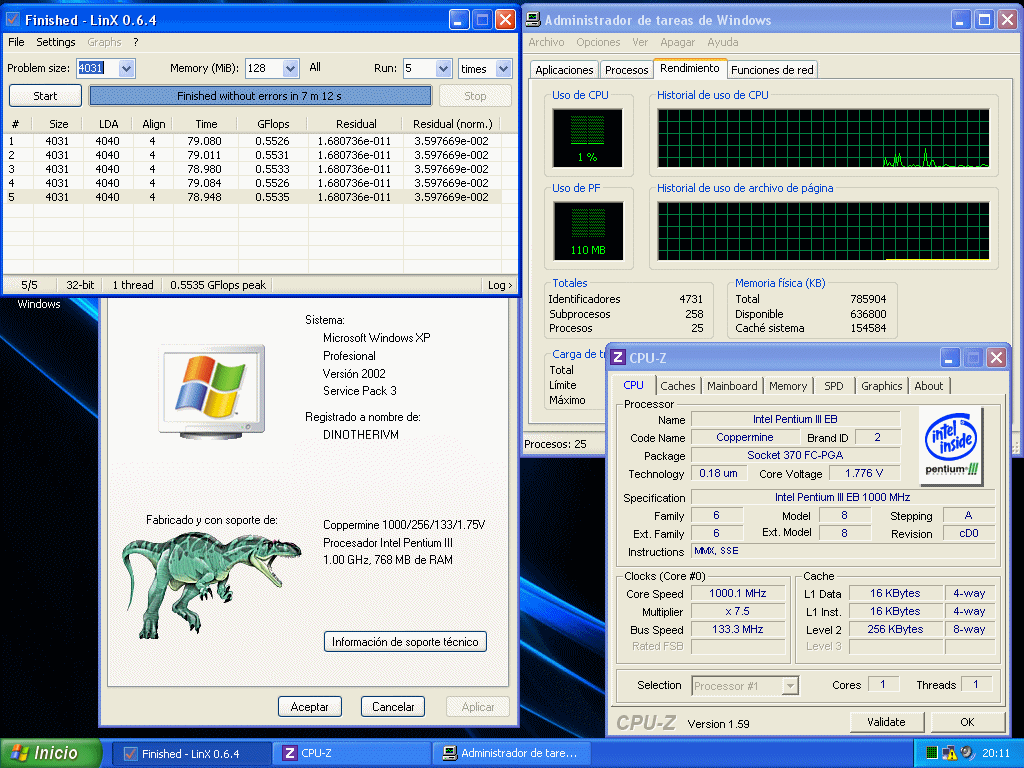Click the CPU-Z purple Z title bar icon
The height and width of the screenshot is (768, 1024).
[618, 358]
